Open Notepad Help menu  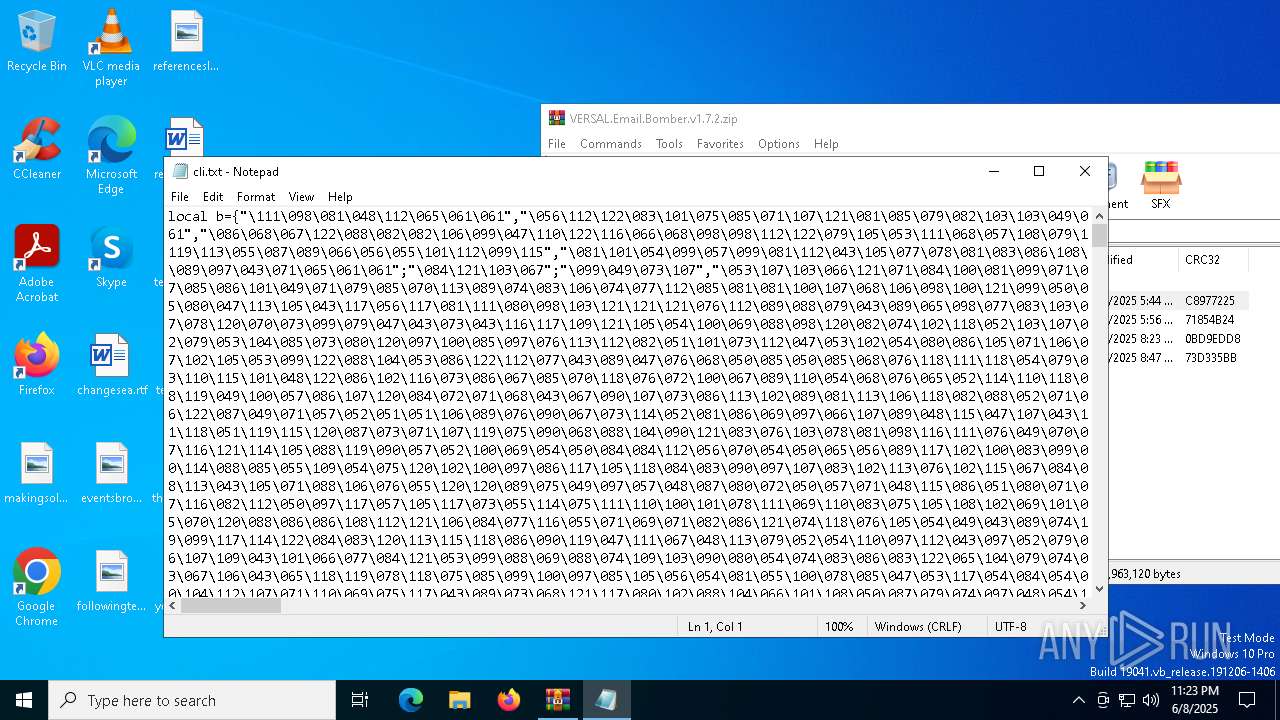point(341,197)
